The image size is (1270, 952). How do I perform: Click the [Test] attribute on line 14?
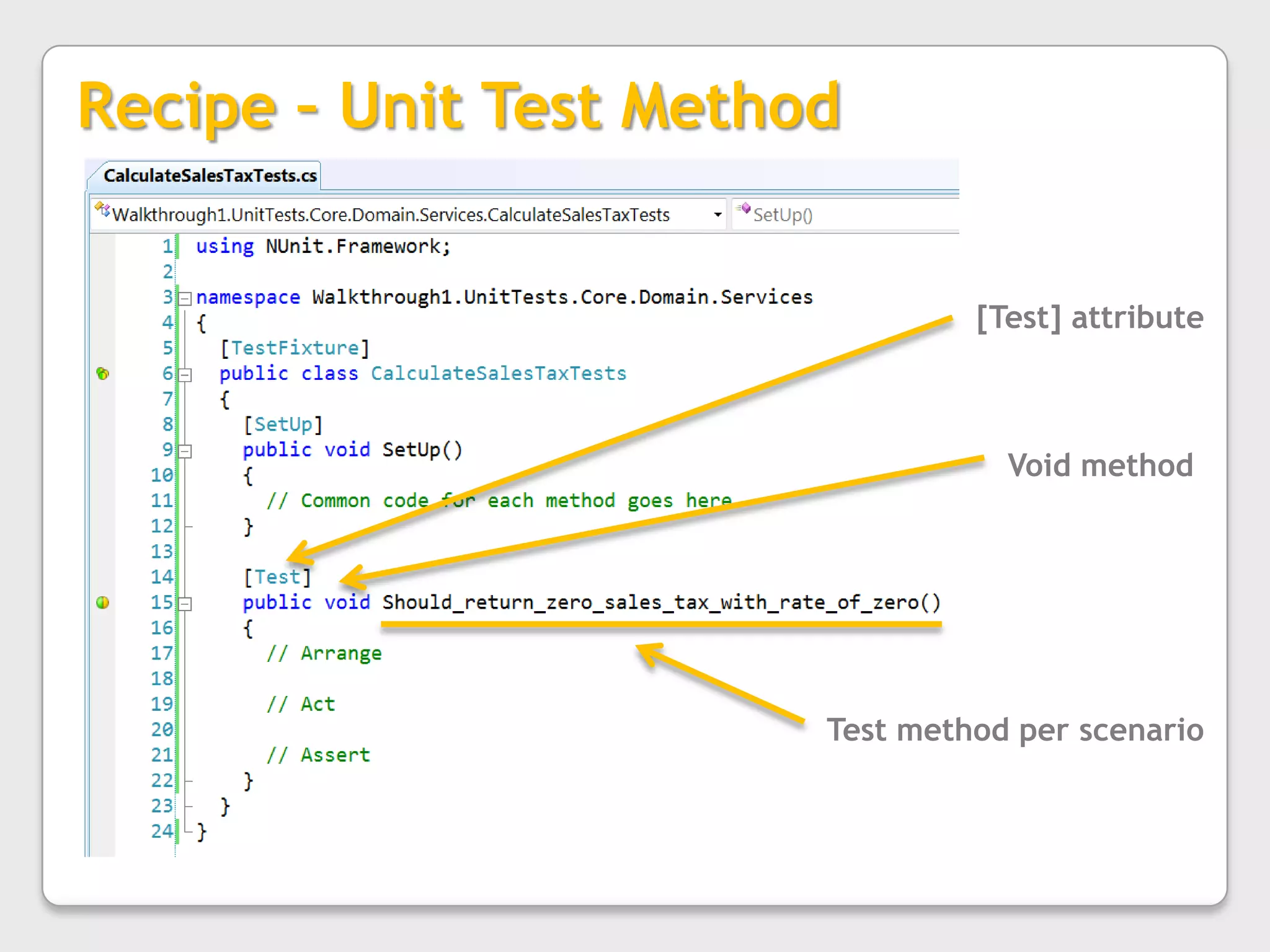point(277,577)
